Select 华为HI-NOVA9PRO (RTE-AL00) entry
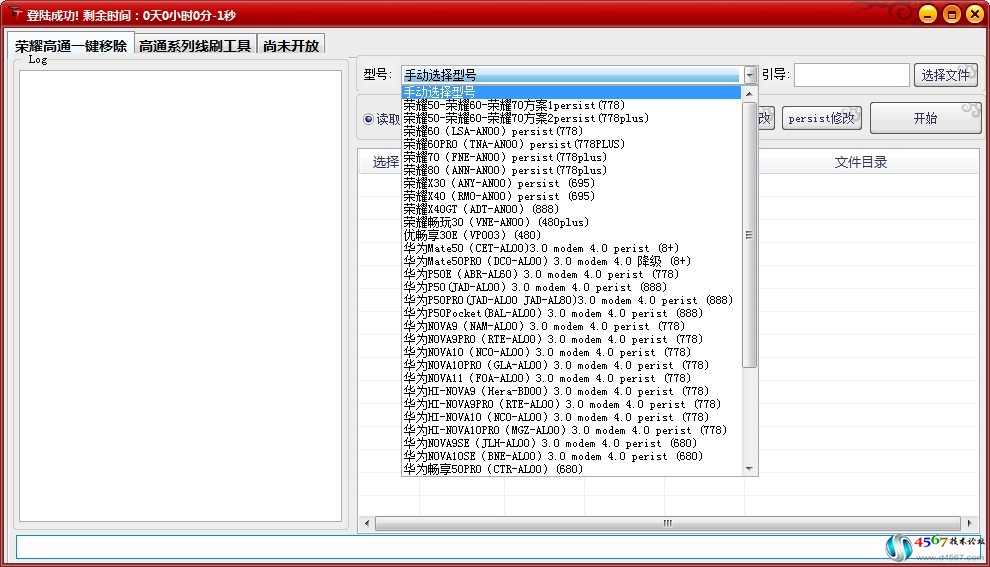The image size is (990, 567). coord(571,404)
